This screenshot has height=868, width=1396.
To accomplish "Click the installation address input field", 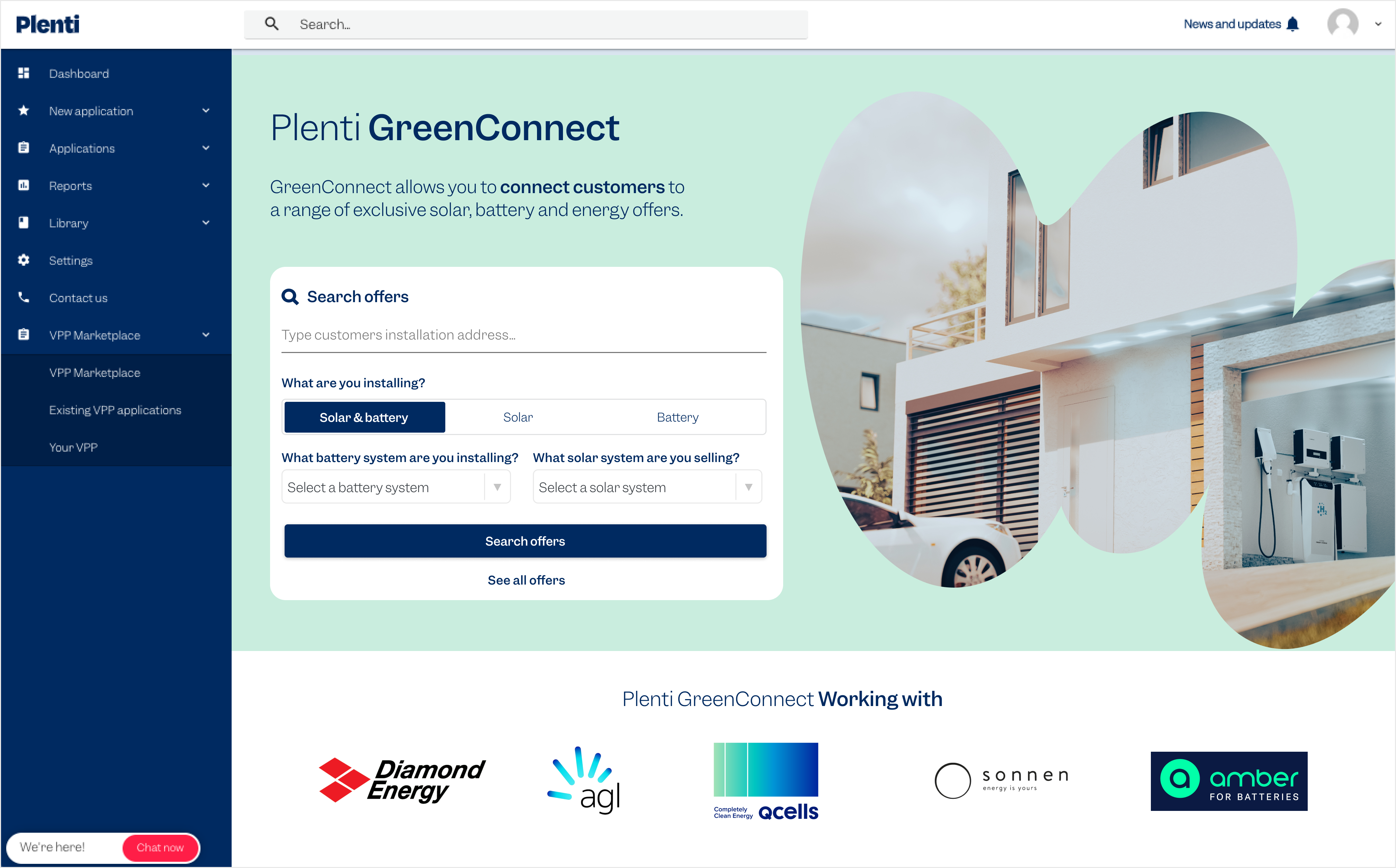I will (x=524, y=334).
